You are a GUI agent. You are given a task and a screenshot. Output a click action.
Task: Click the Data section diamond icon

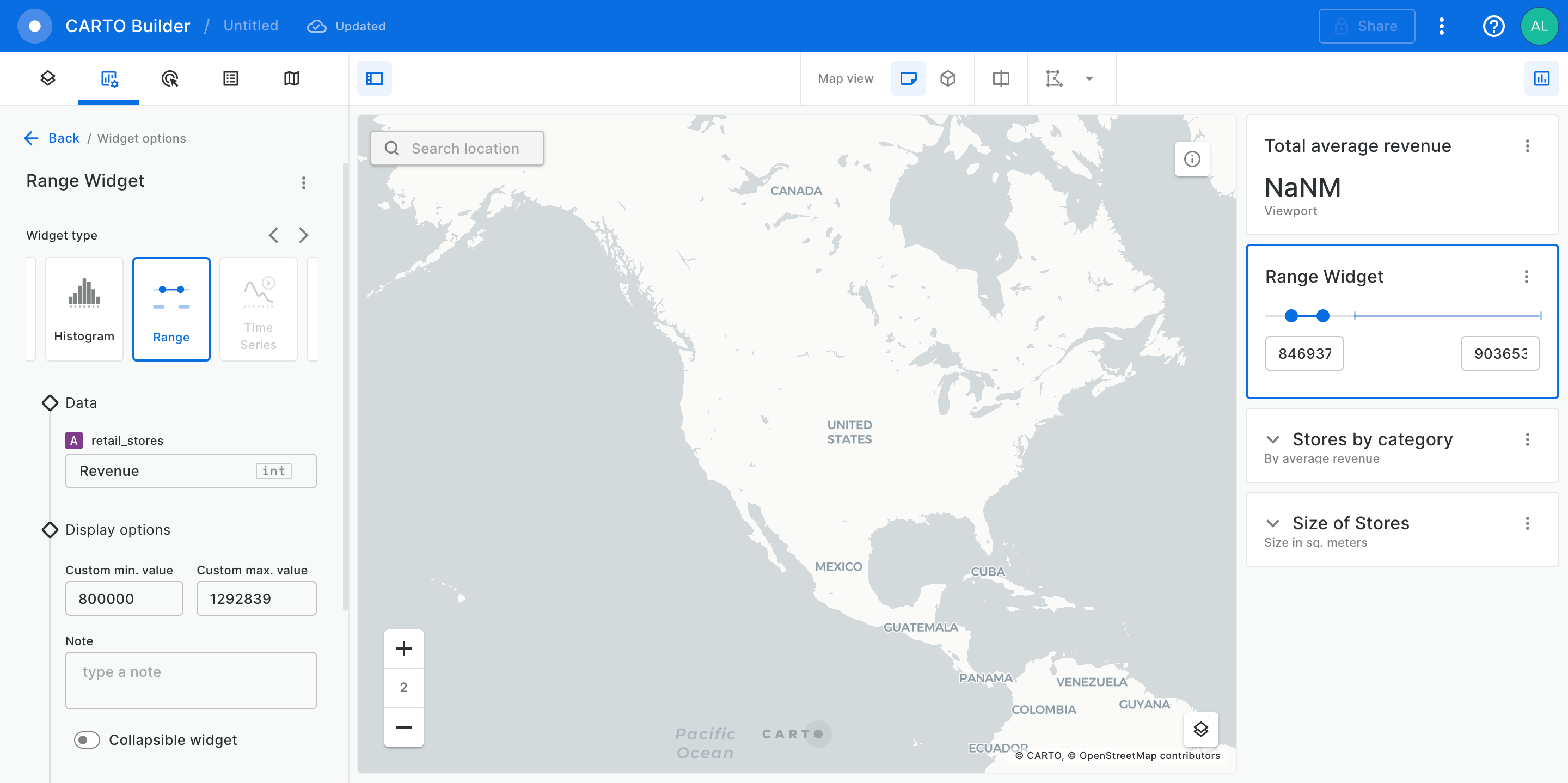(50, 402)
